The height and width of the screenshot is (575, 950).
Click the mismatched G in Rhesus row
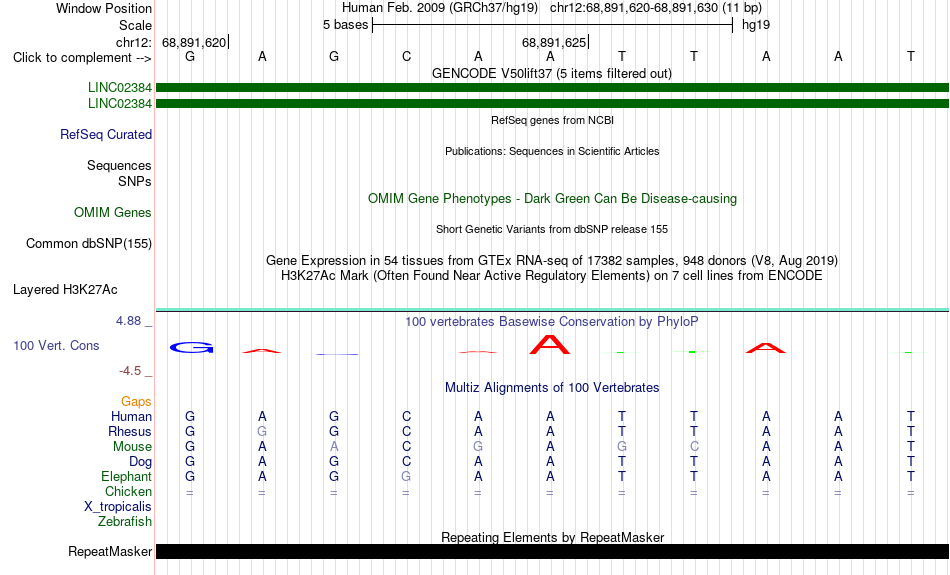point(262,431)
